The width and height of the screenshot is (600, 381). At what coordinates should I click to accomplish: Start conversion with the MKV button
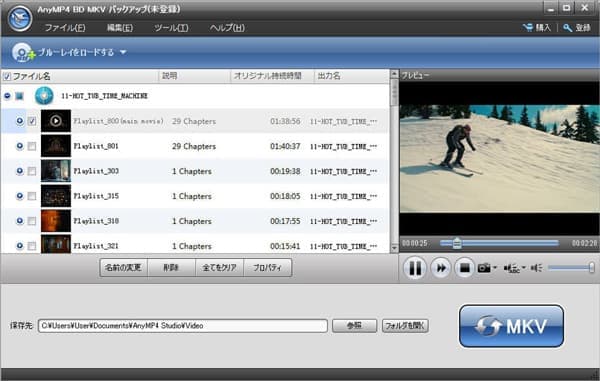click(x=511, y=326)
